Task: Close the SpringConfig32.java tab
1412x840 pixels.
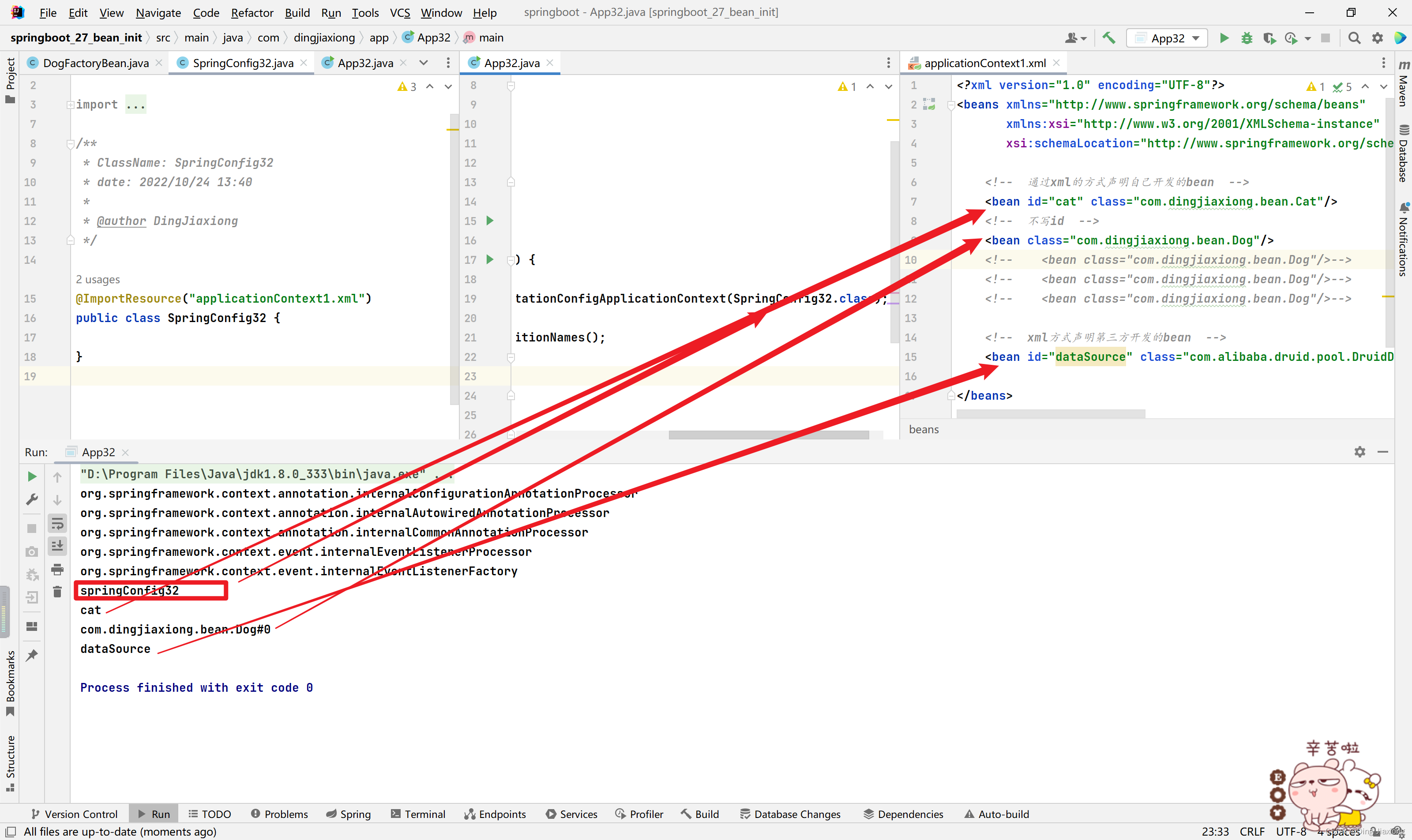Action: (x=304, y=63)
